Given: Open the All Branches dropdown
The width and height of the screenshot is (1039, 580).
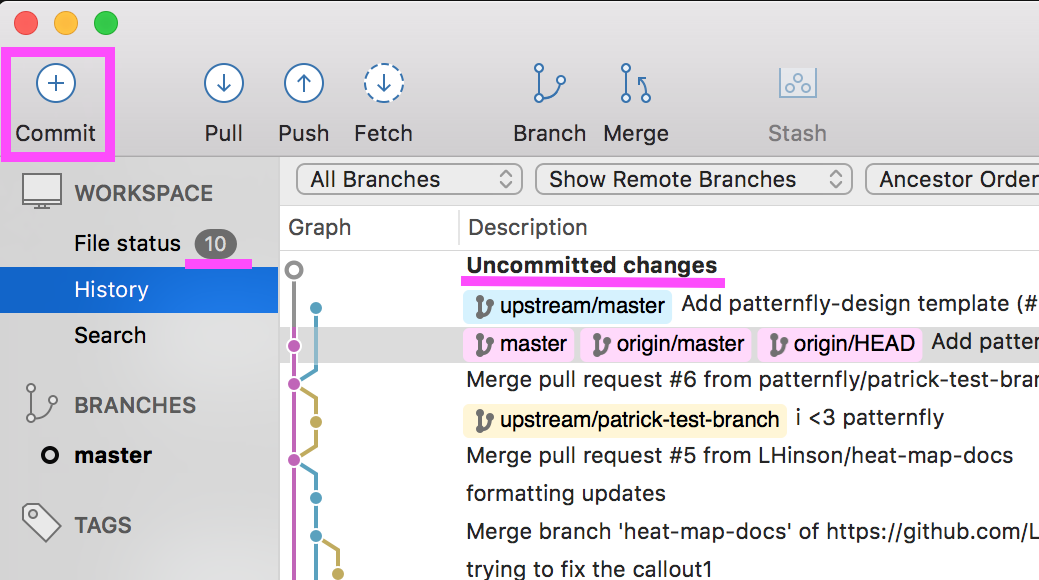Looking at the screenshot, I should point(410,180).
